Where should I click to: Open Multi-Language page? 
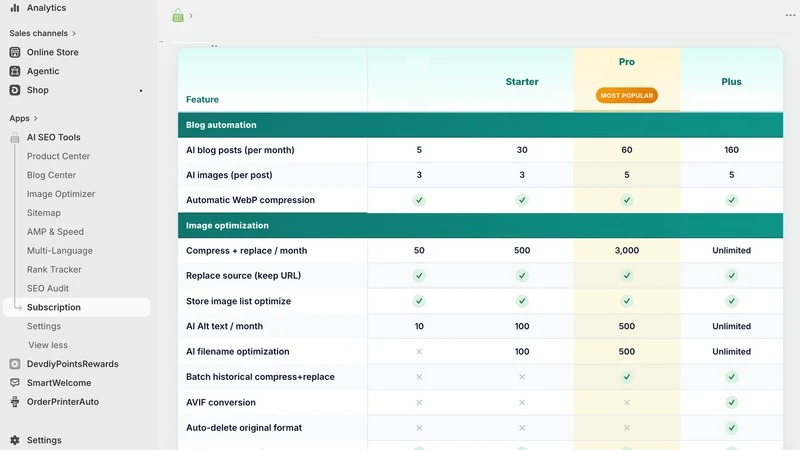click(60, 251)
